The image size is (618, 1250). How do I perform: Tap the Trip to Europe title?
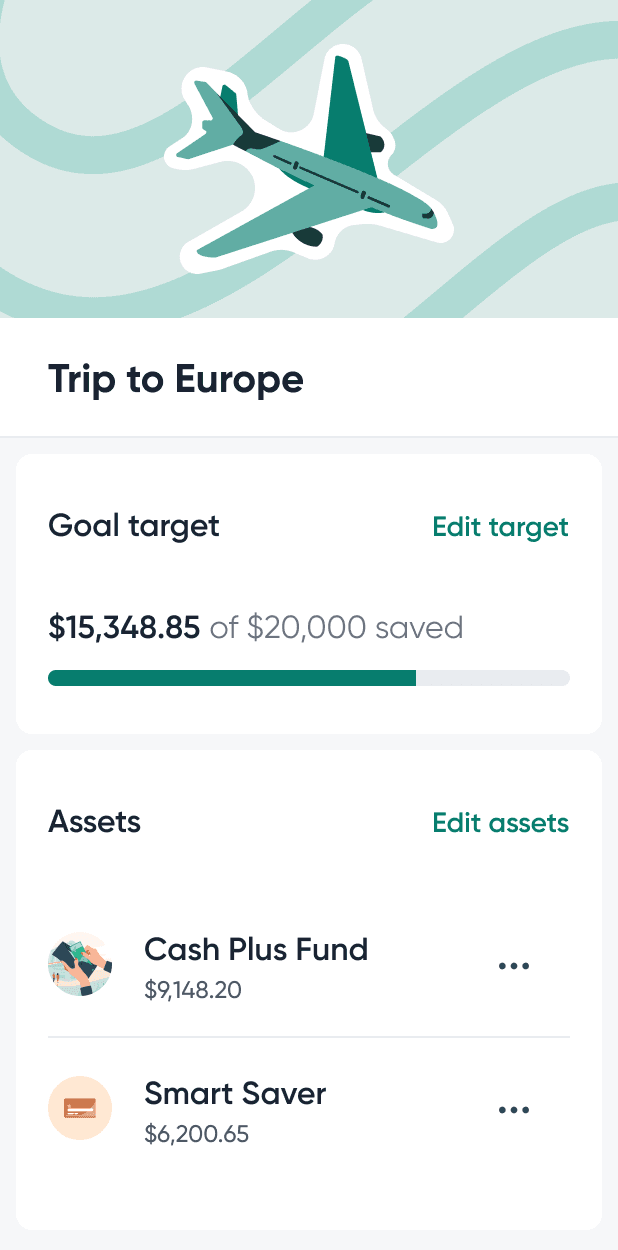tap(176, 379)
